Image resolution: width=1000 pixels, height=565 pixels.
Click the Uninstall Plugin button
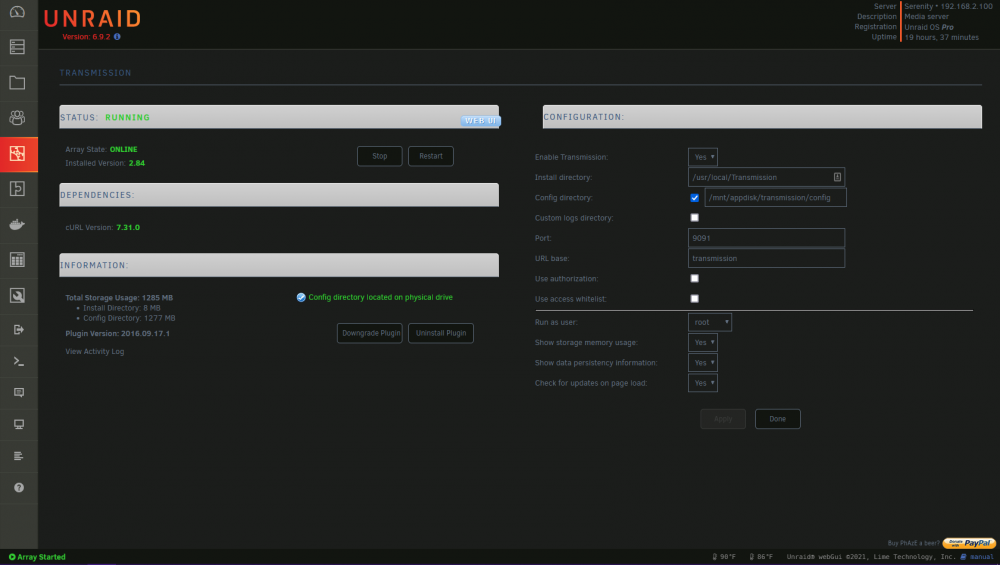[x=441, y=333]
